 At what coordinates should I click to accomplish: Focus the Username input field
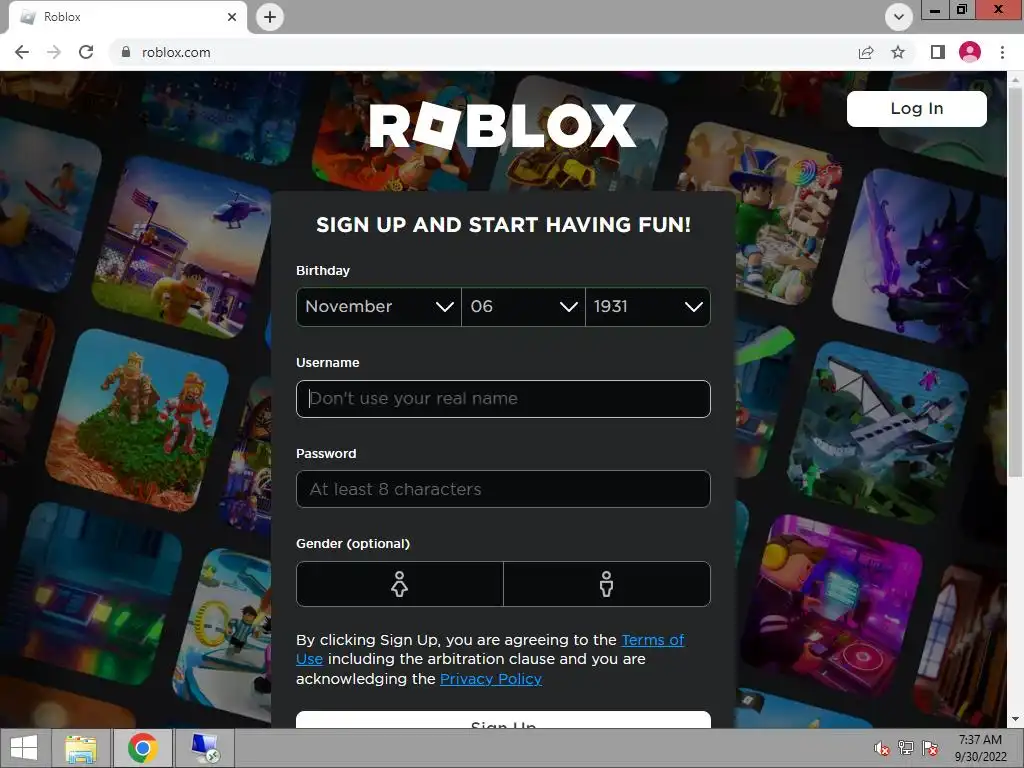503,398
